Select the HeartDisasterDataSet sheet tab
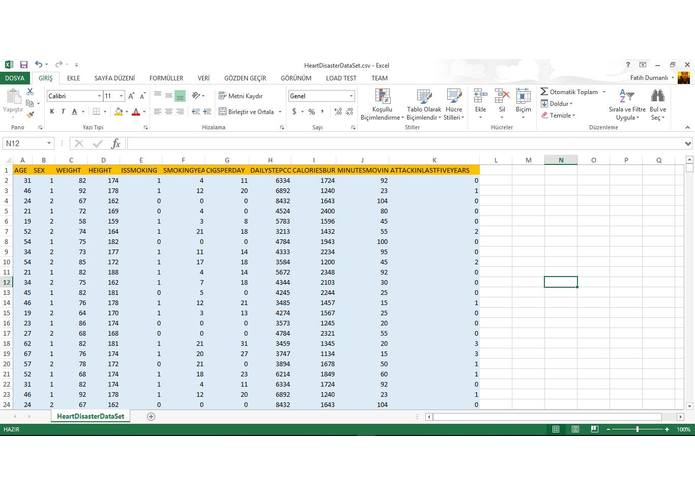The width and height of the screenshot is (695, 494). point(90,416)
